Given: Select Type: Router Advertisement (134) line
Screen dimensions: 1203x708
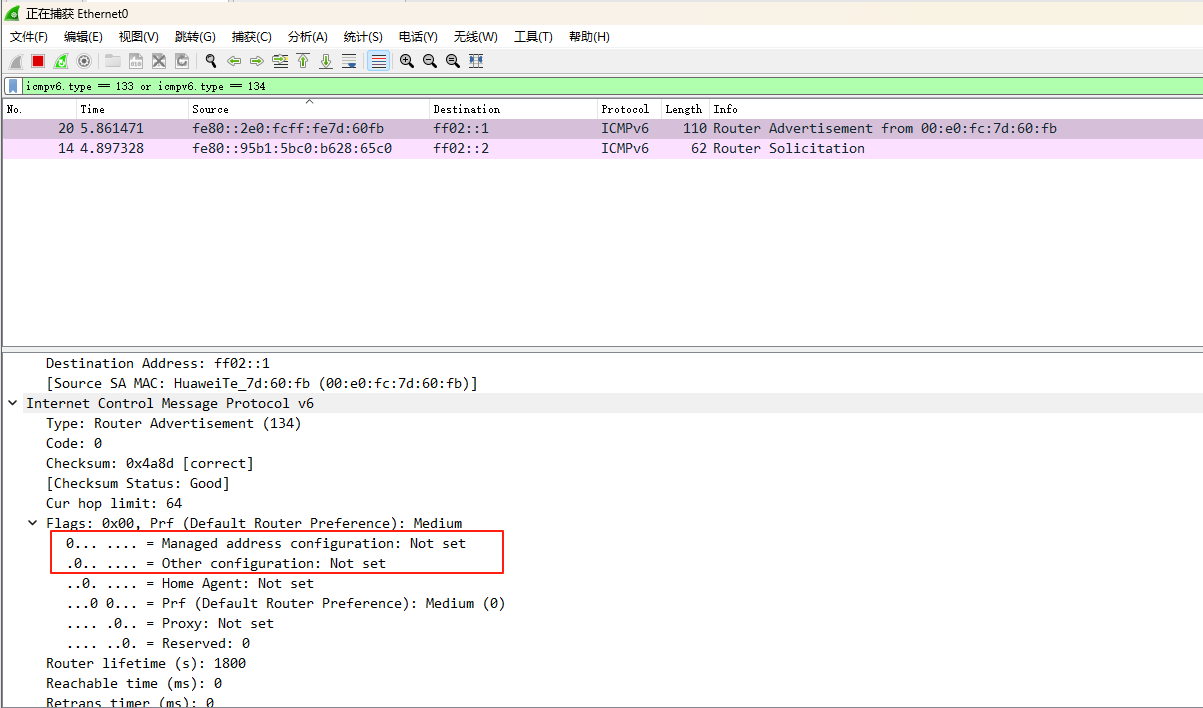Looking at the screenshot, I should coord(174,423).
